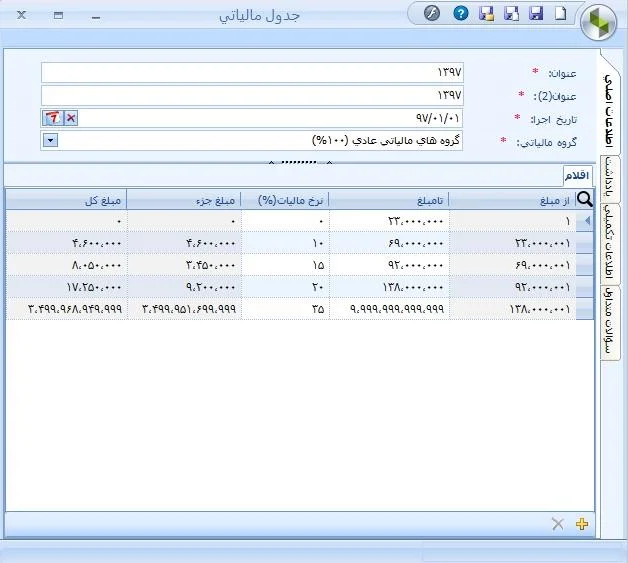This screenshot has width=628, height=563.
Task: Open the یادداشت vertical side tab
Action: 611,179
